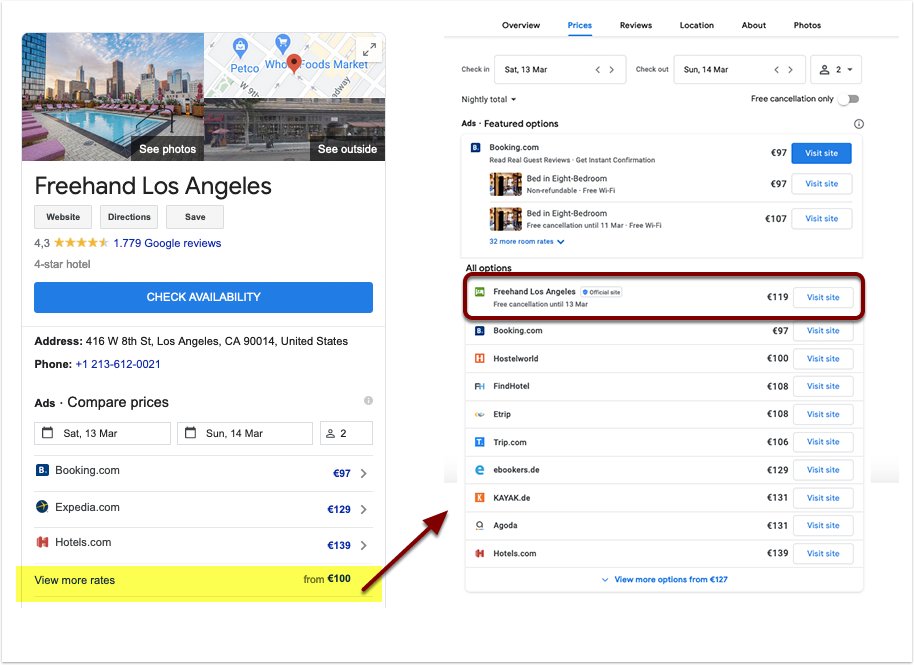Screen dimensions: 914x665
Task: Click CHECK AVAILABILITY button
Action: [203, 297]
